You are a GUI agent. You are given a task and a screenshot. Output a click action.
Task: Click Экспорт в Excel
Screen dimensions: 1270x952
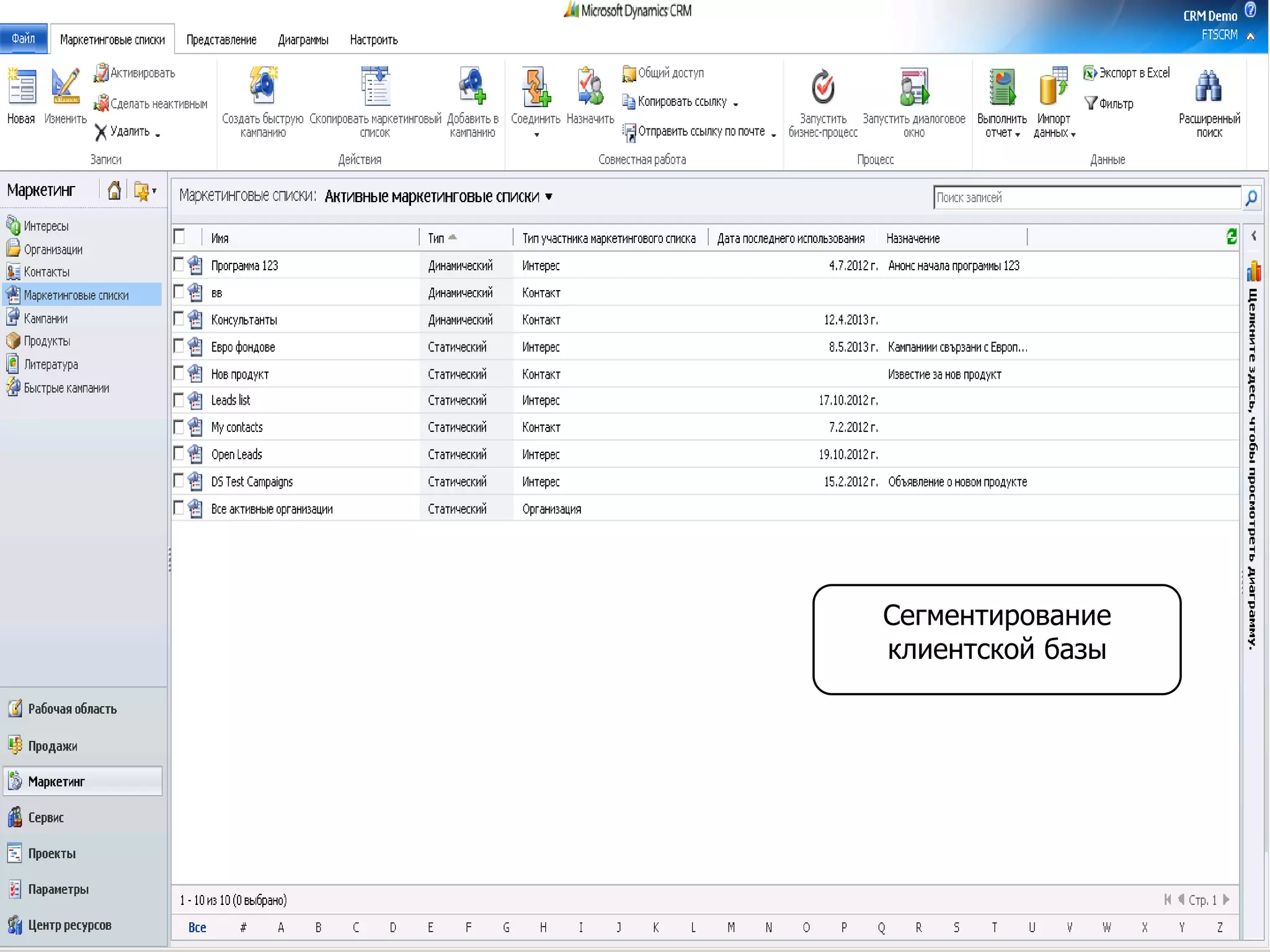1127,73
